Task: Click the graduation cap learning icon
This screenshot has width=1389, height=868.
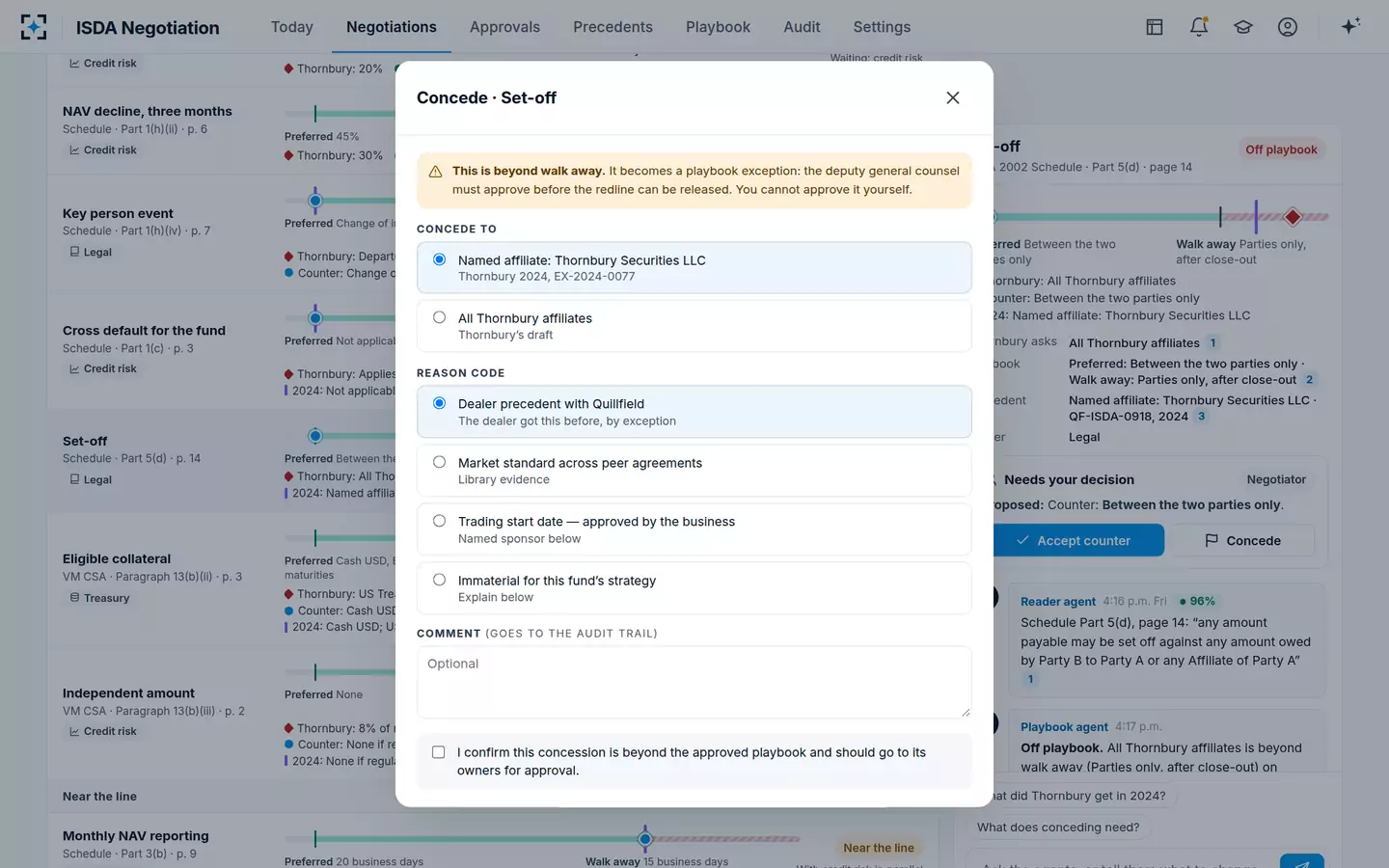Action: [1243, 27]
